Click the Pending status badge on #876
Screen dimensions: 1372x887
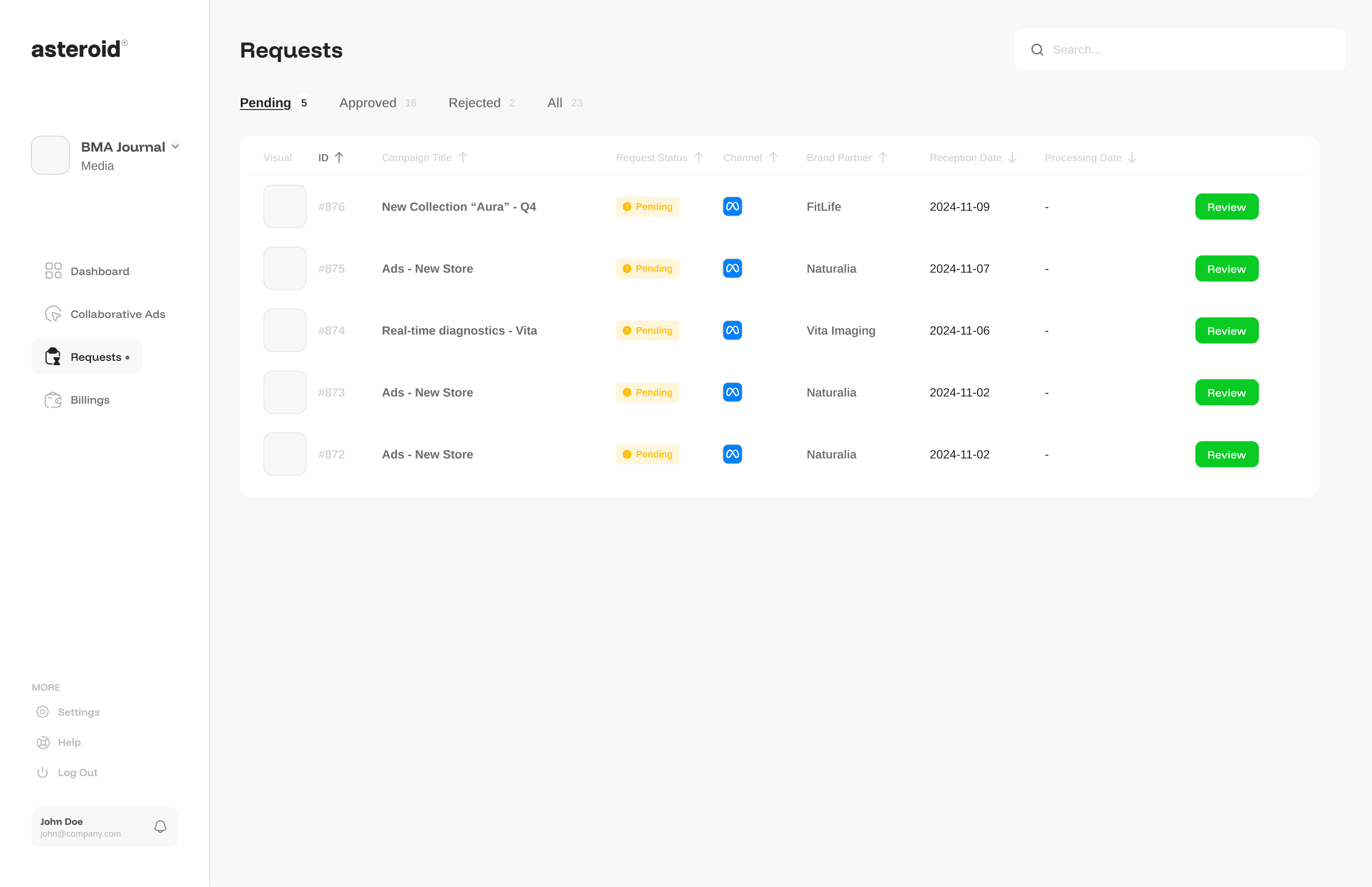[x=647, y=206]
